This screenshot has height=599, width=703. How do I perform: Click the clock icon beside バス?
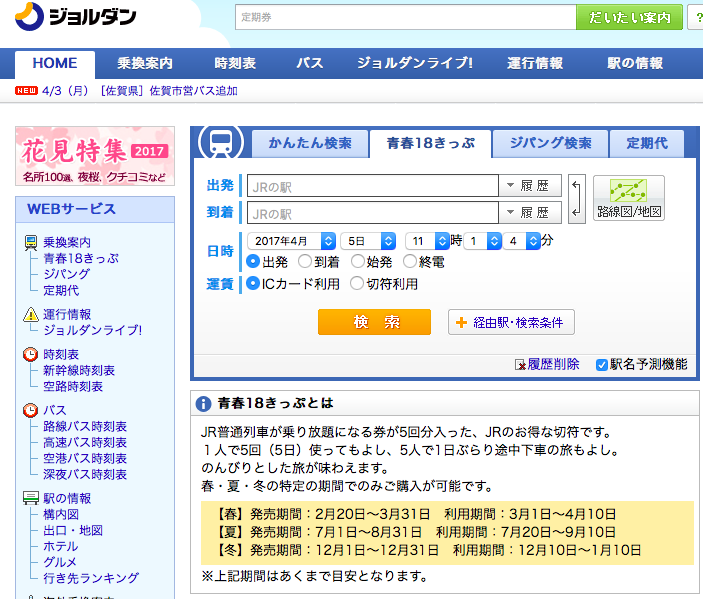coord(30,410)
